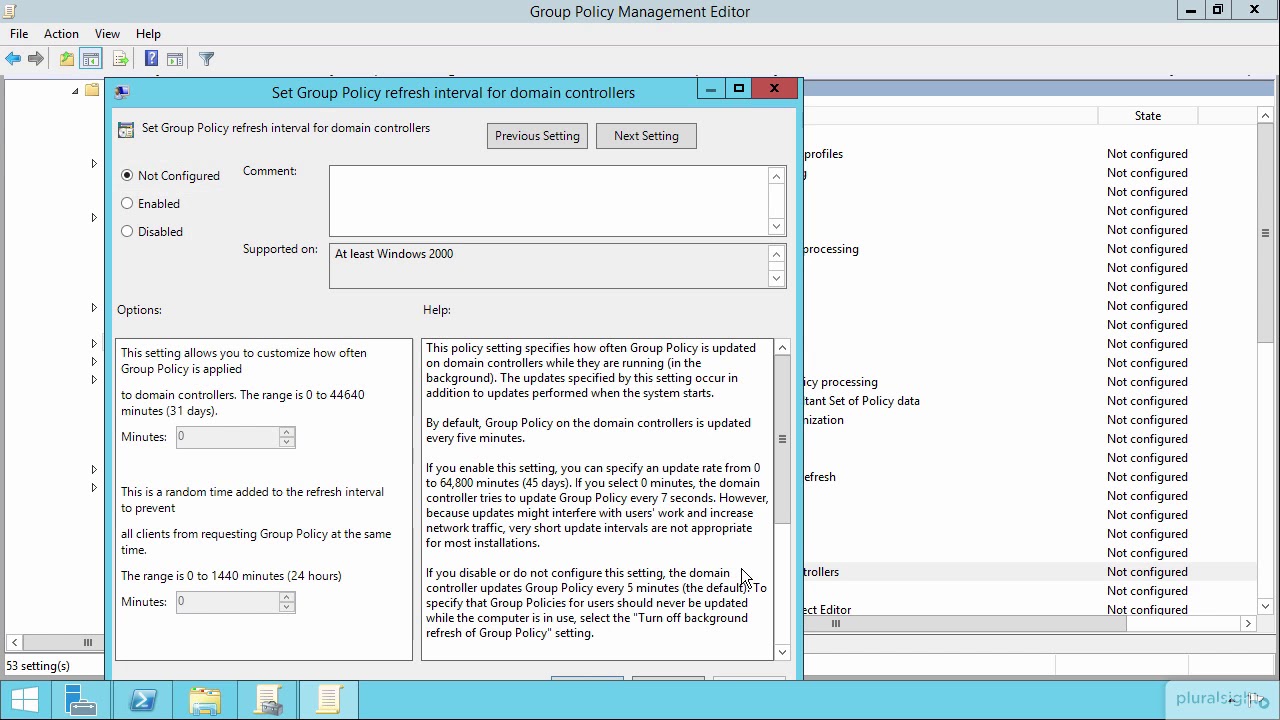Launch Windows PowerShell from the taskbar
This screenshot has width=1280, height=720.
(x=142, y=700)
